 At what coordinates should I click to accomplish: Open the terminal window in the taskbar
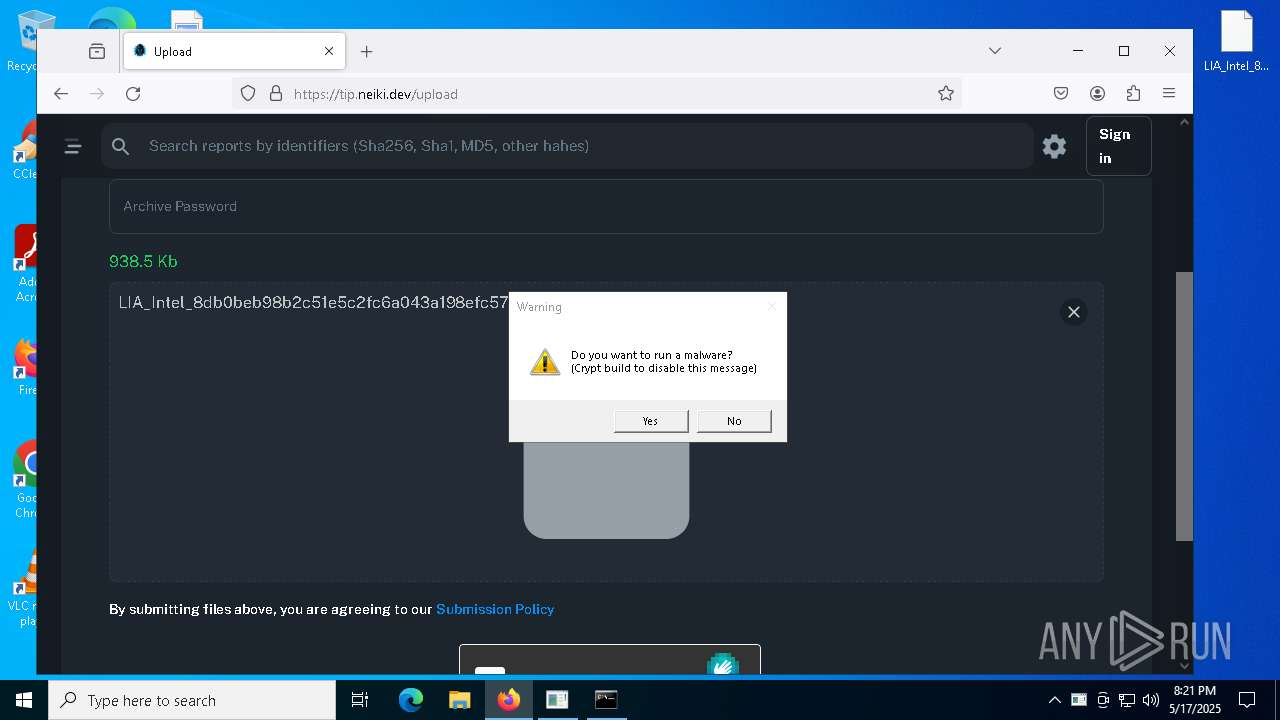coord(606,700)
